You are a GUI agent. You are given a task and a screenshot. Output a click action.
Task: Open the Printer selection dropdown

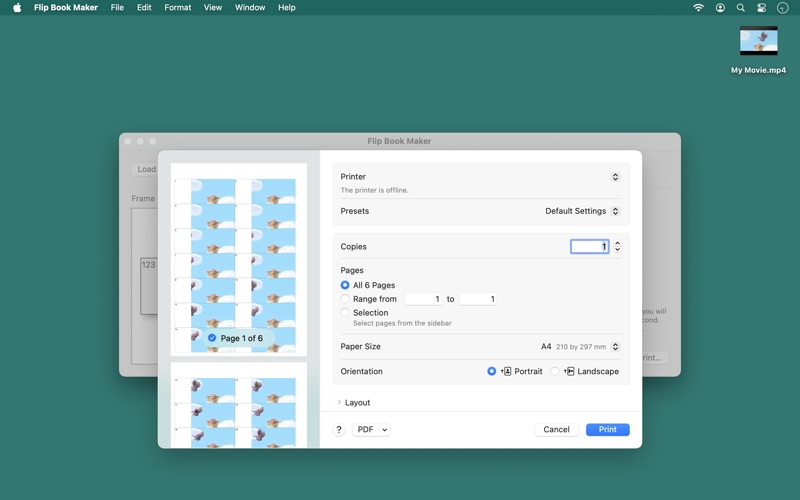615,177
